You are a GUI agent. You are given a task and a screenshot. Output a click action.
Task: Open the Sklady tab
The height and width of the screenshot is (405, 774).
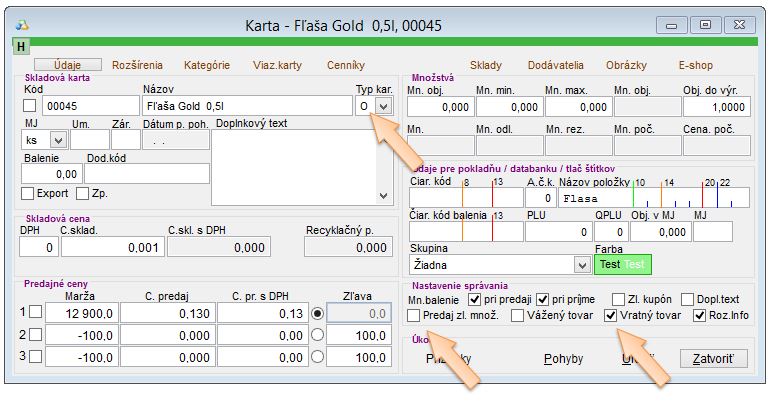[x=485, y=65]
